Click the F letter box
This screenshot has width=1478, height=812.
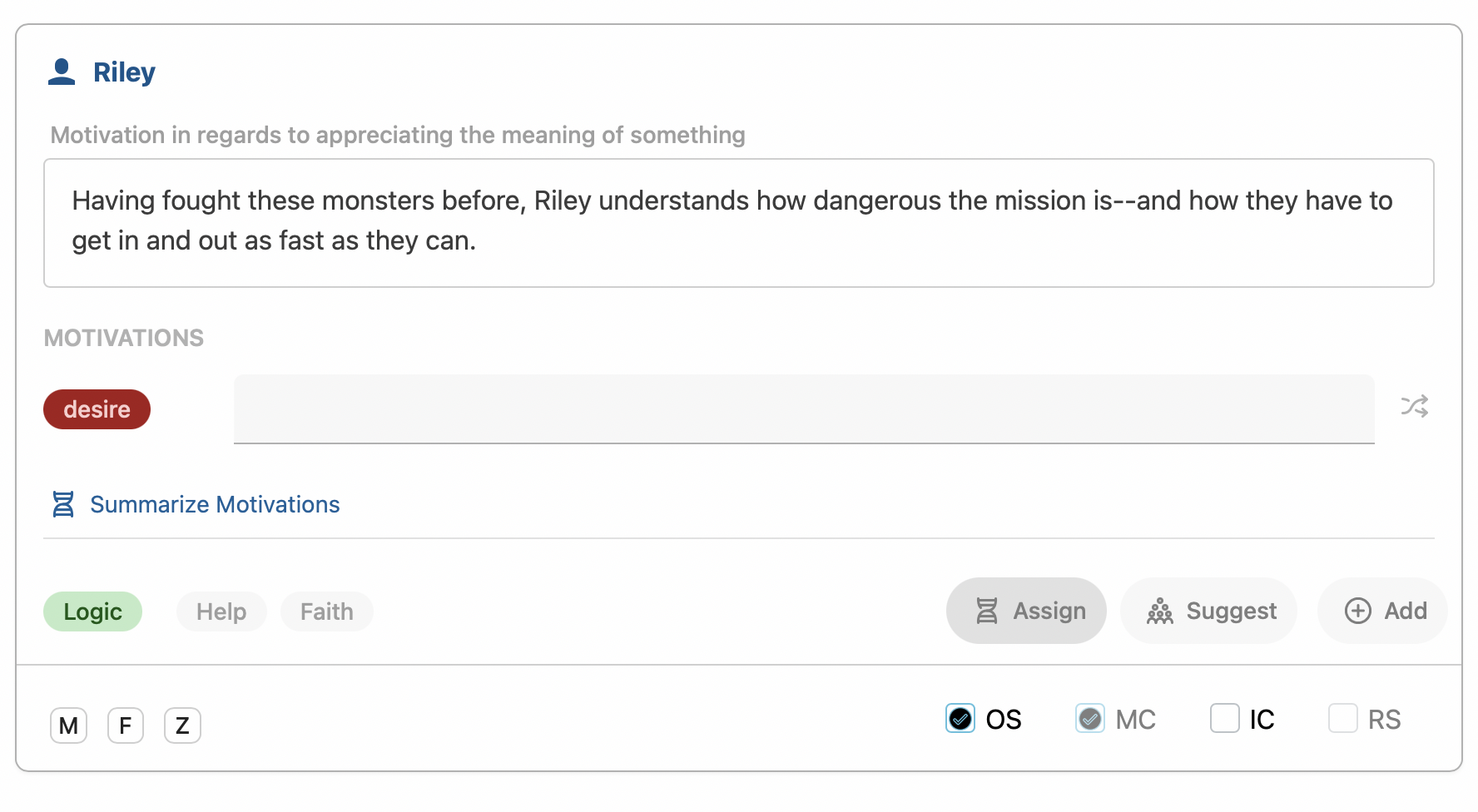tap(126, 725)
